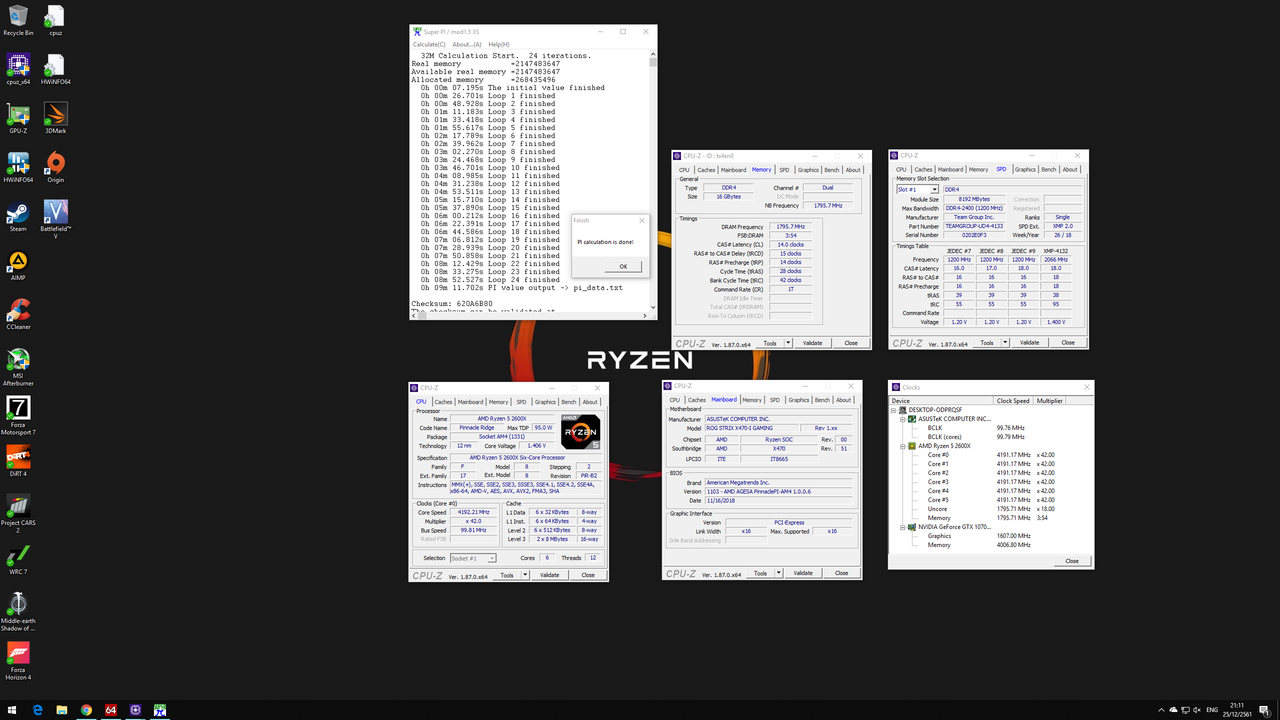The image size is (1280, 720).
Task: Switch to SPD tab in the CPU-Z Memory window
Action: click(x=784, y=170)
